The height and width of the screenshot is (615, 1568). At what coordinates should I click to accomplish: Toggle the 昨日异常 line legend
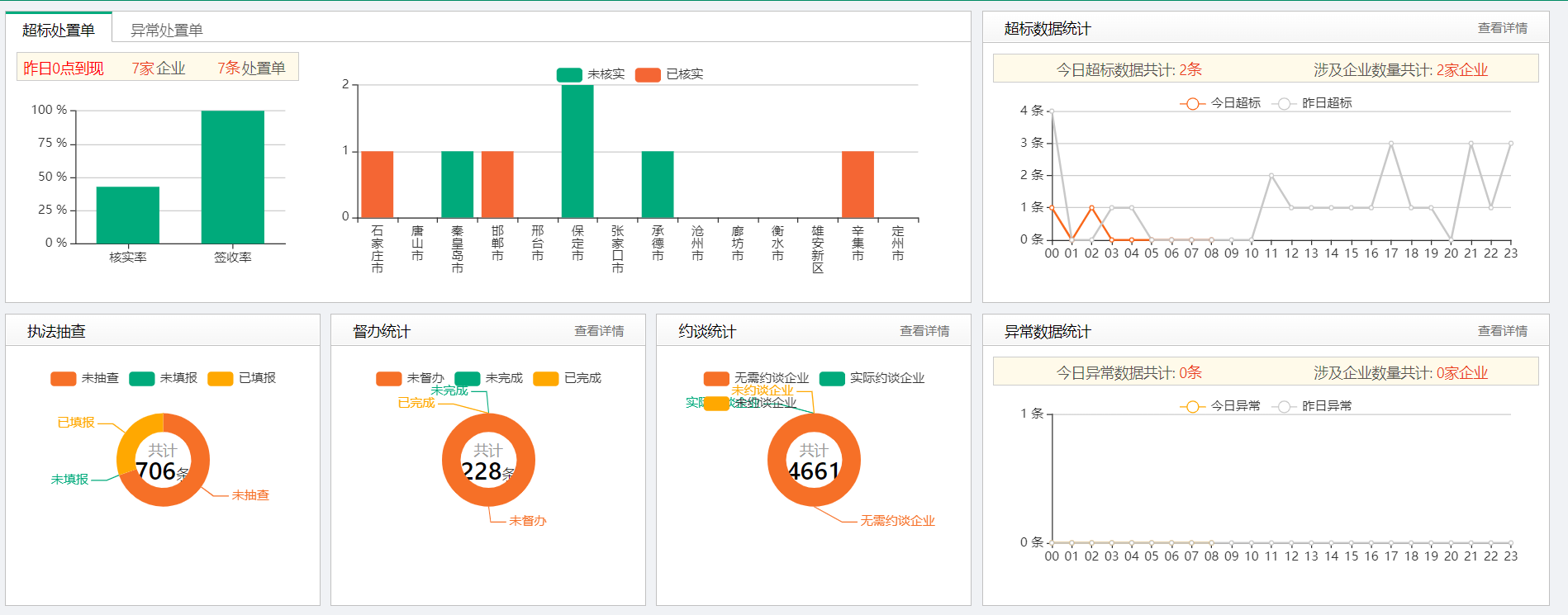coord(1311,406)
